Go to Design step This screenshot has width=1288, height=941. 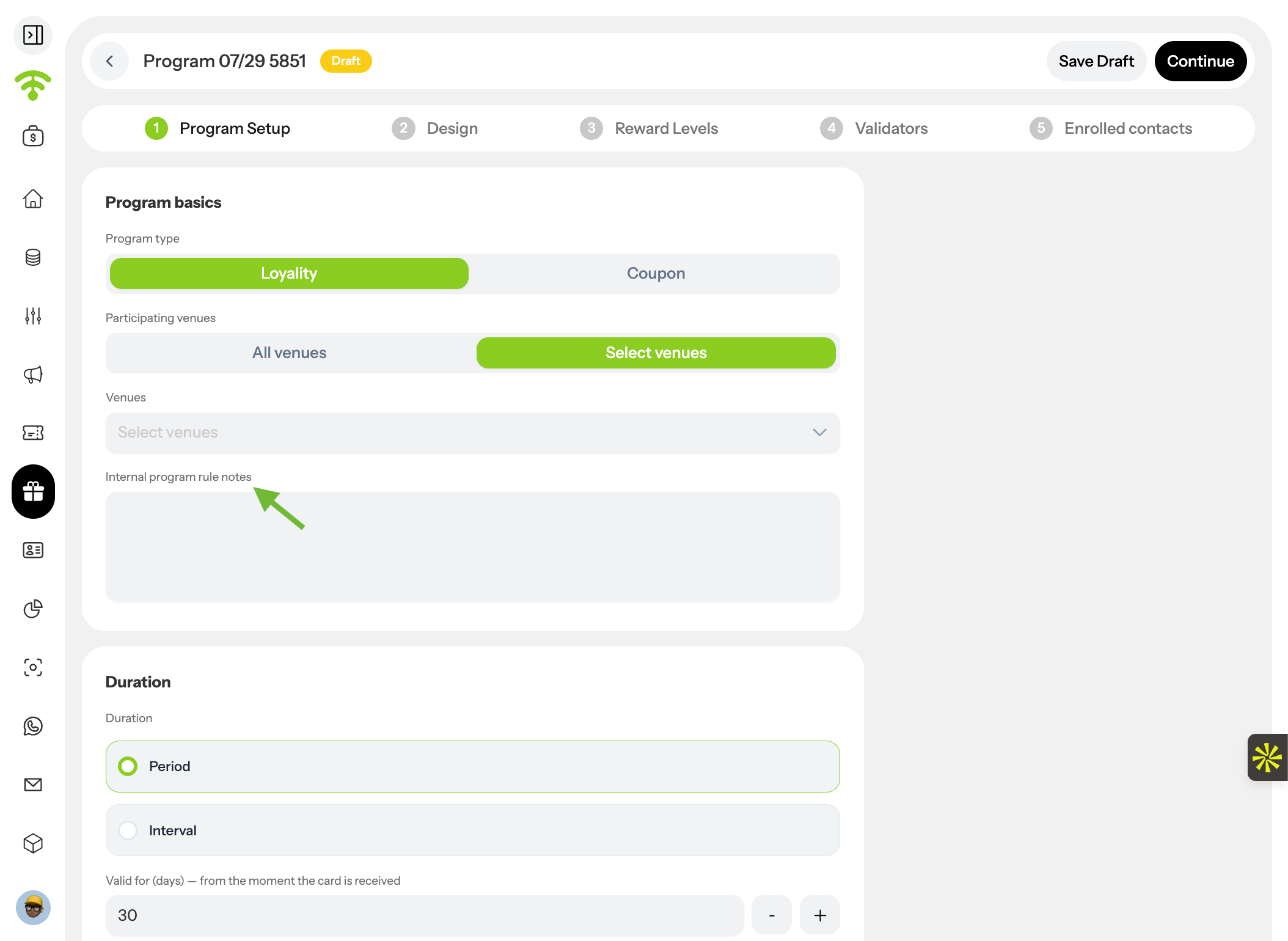point(435,128)
